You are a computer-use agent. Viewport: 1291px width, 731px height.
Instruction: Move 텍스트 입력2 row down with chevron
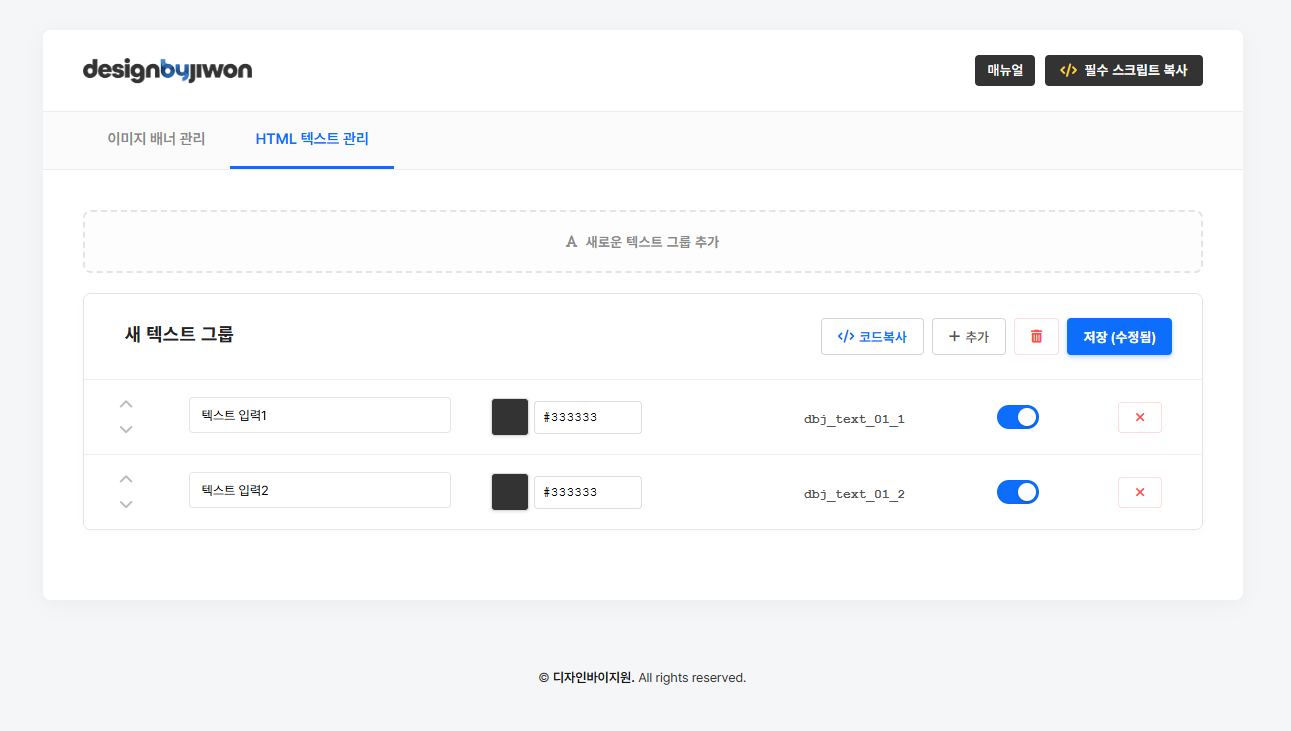[126, 504]
